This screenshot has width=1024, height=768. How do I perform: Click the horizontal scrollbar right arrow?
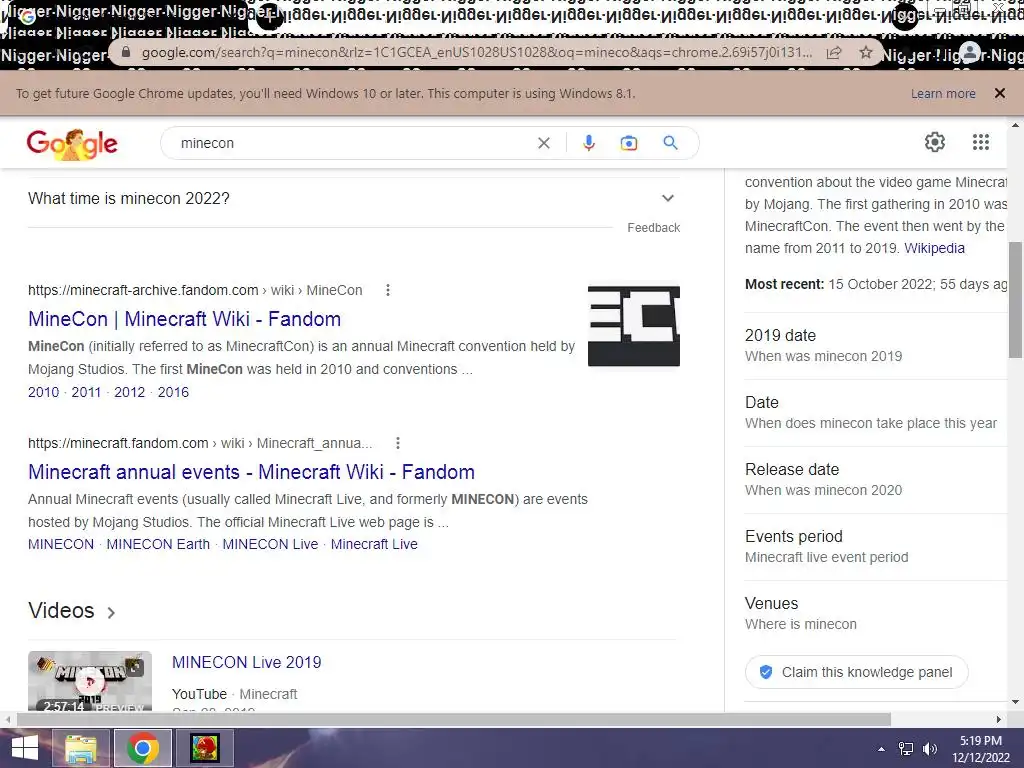pyautogui.click(x=999, y=720)
